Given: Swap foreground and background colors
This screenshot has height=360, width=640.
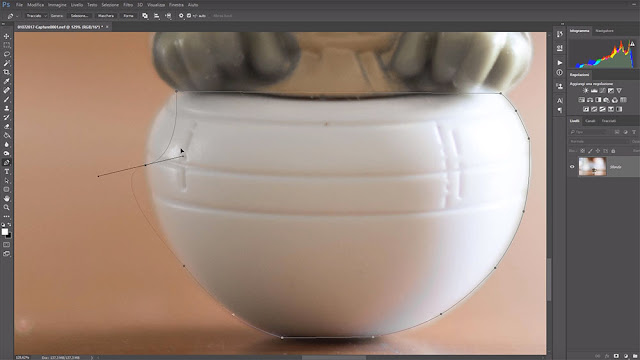Looking at the screenshot, I should 9,224.
